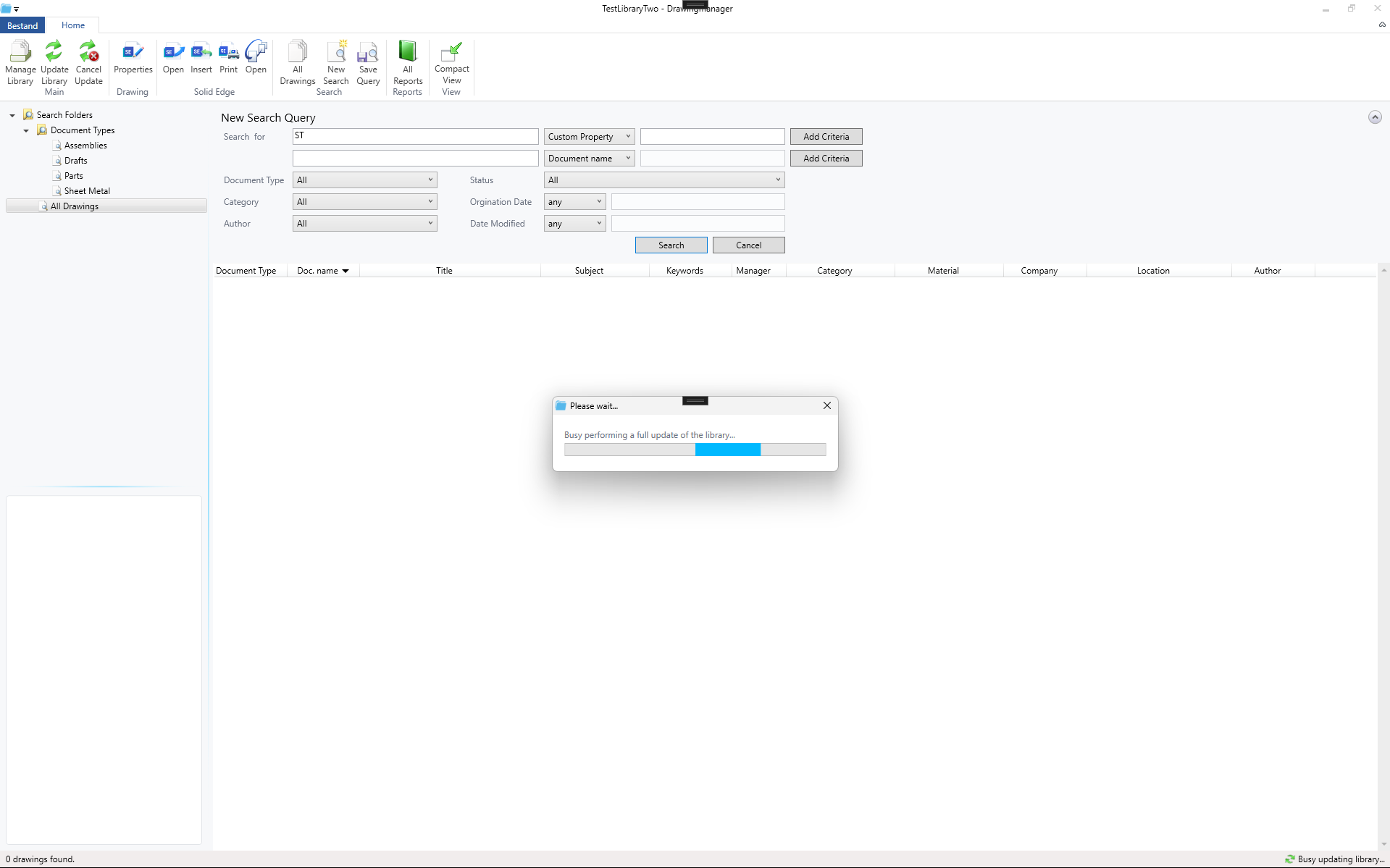Image resolution: width=1390 pixels, height=868 pixels.
Task: Click the Add Criteria button
Action: (826, 136)
